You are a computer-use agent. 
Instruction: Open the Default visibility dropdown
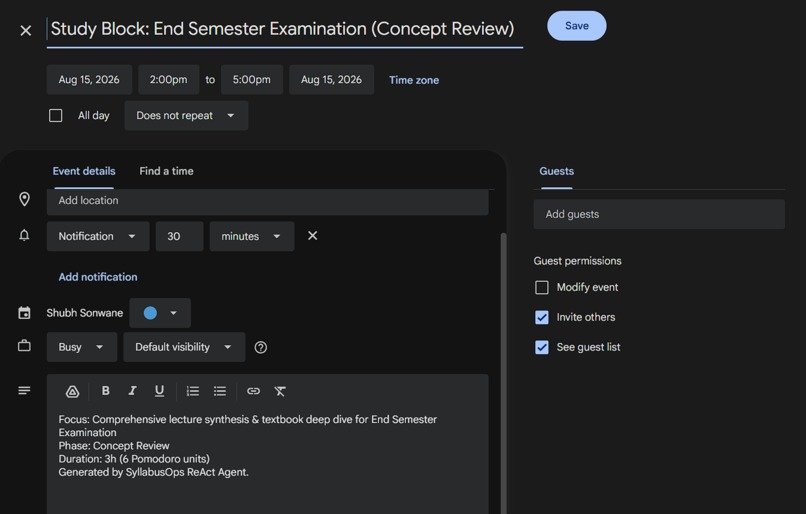pos(184,347)
